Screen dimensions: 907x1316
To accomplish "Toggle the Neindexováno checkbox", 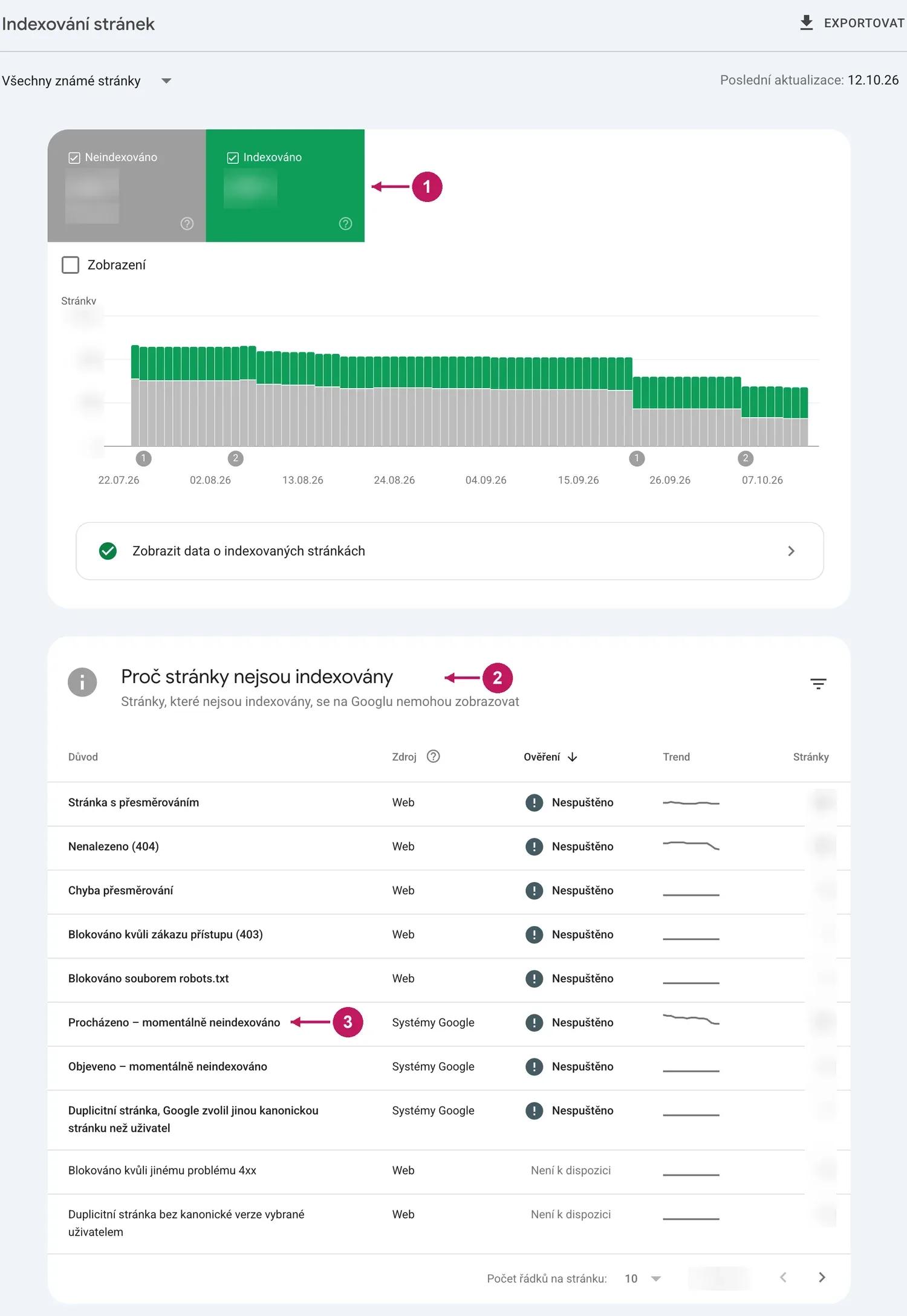I will (x=74, y=158).
